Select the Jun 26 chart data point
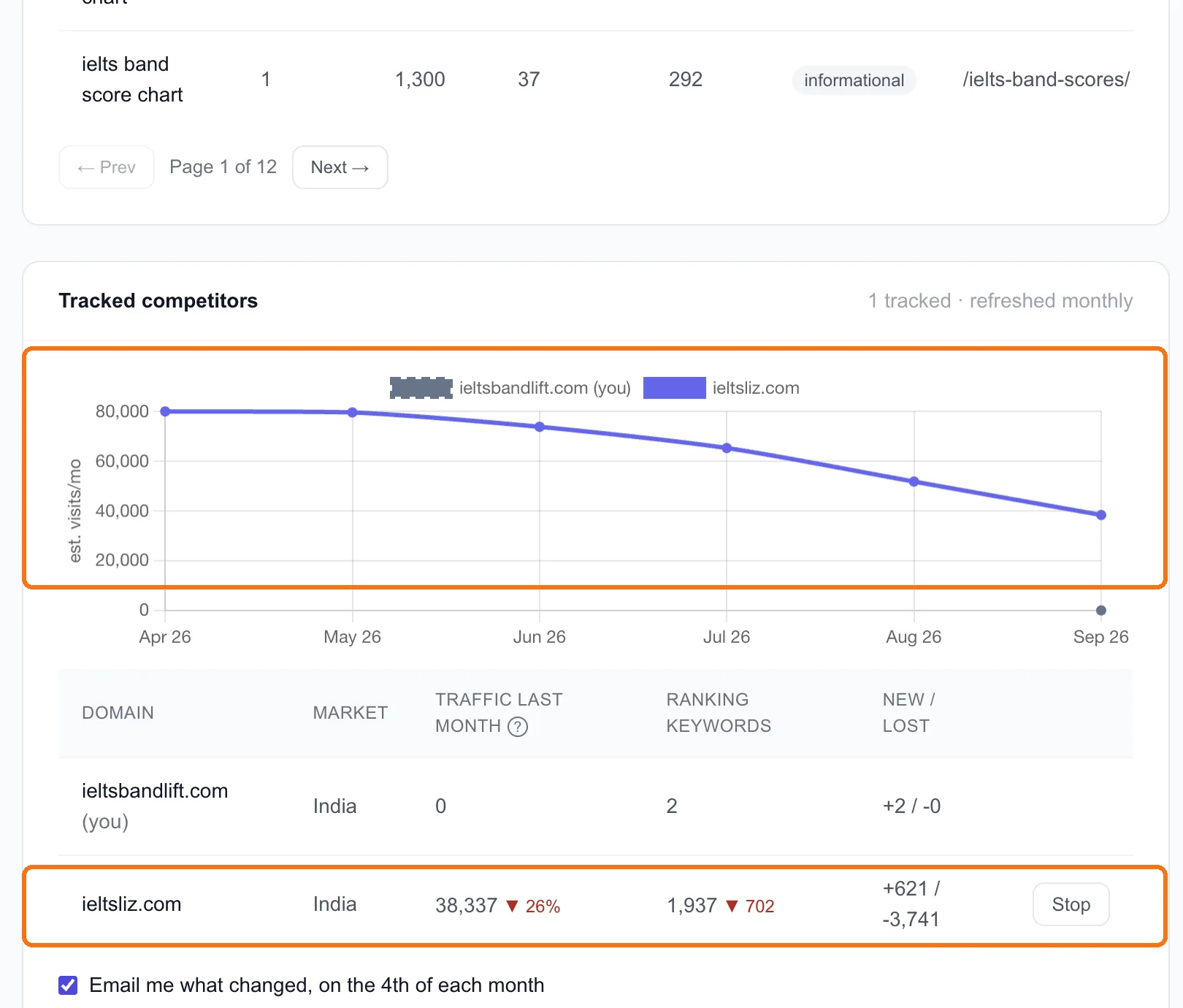Viewport: 1183px width, 1008px height. pos(540,427)
